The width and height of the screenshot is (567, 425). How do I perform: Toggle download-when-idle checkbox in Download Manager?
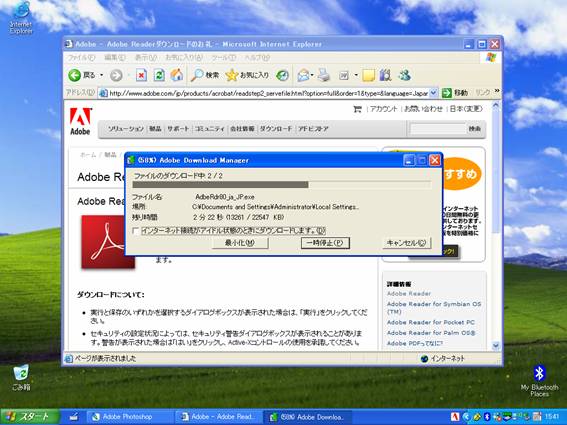point(136,231)
